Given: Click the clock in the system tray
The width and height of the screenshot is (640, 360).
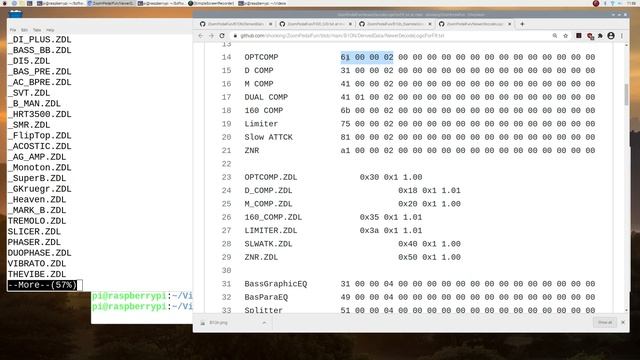Looking at the screenshot, I should point(632,3).
